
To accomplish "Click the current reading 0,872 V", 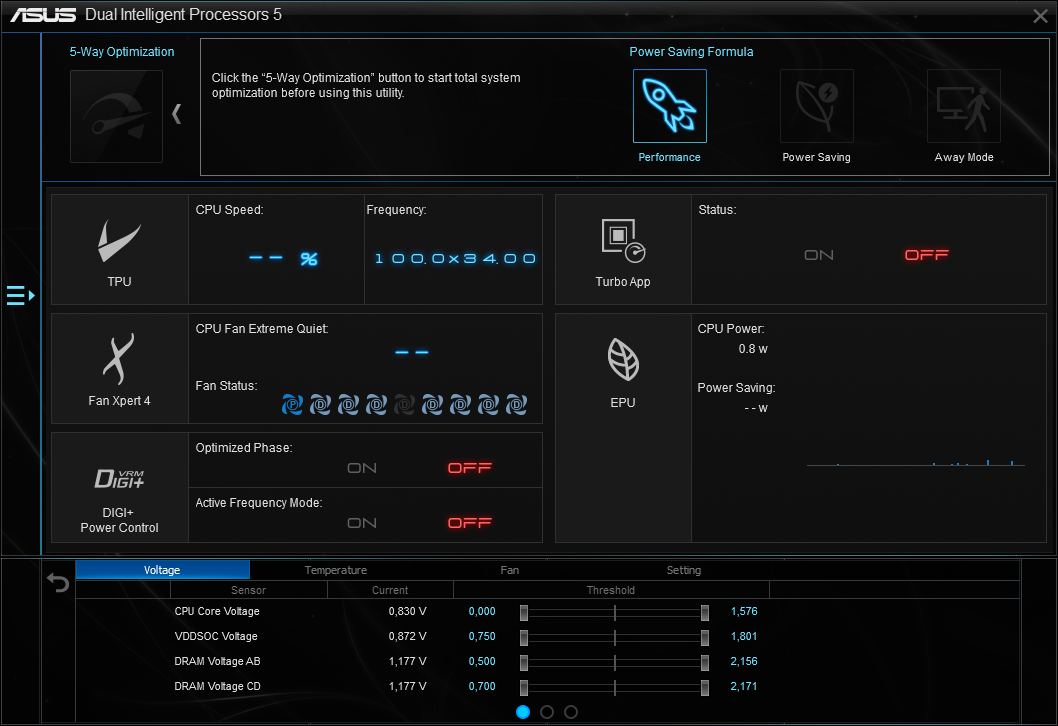I will pyautogui.click(x=408, y=636).
